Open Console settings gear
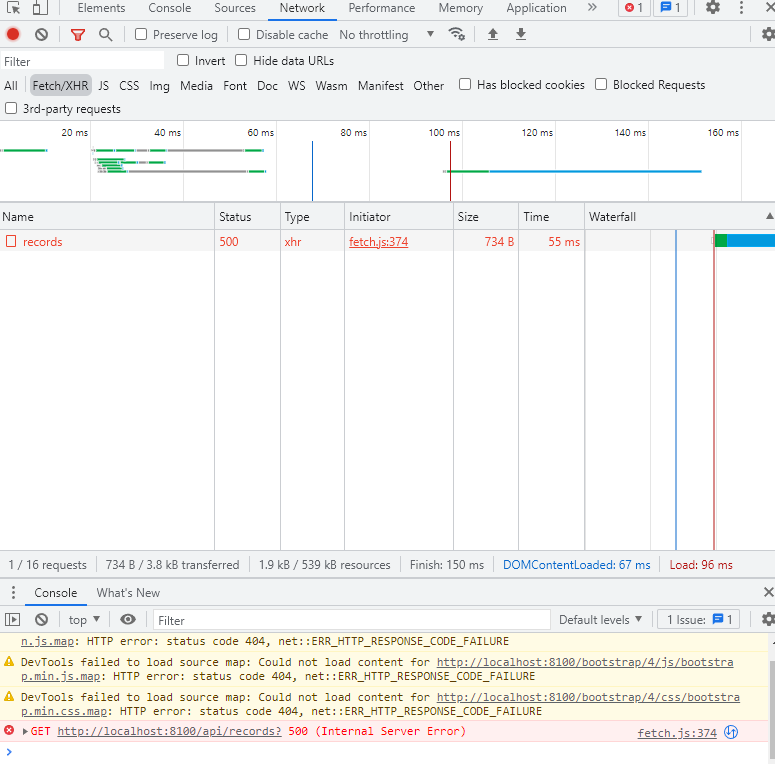775x764 pixels. (x=768, y=619)
